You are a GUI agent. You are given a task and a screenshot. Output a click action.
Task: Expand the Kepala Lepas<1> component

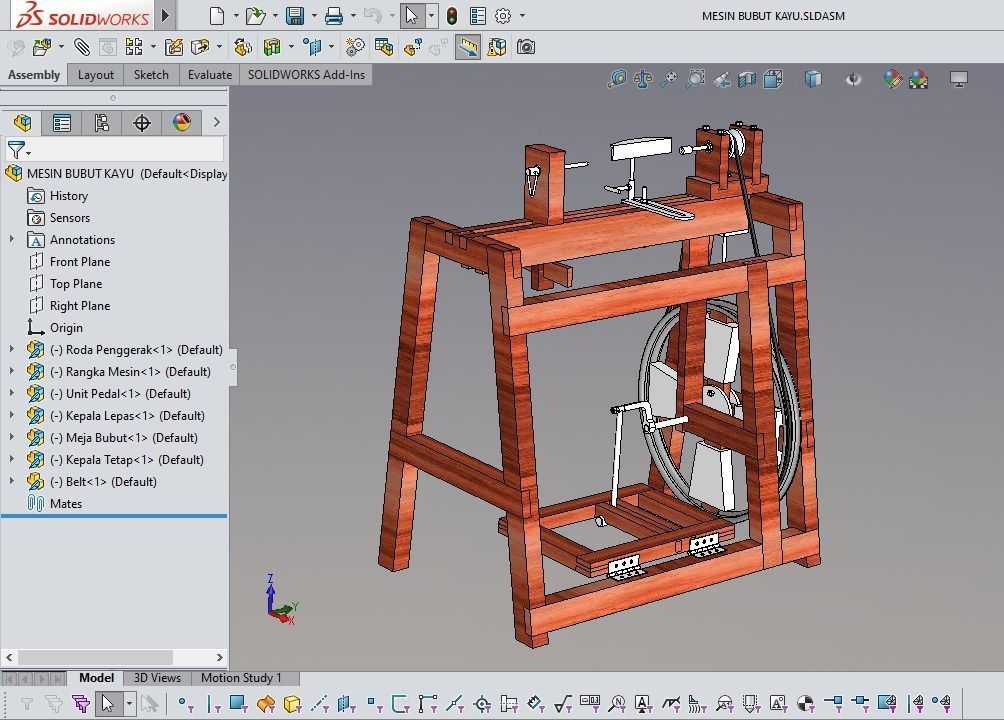(x=12, y=415)
